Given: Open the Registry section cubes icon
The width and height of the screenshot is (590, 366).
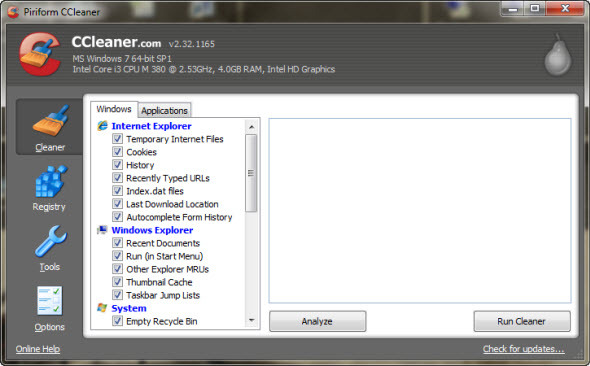Looking at the screenshot, I should (x=51, y=181).
